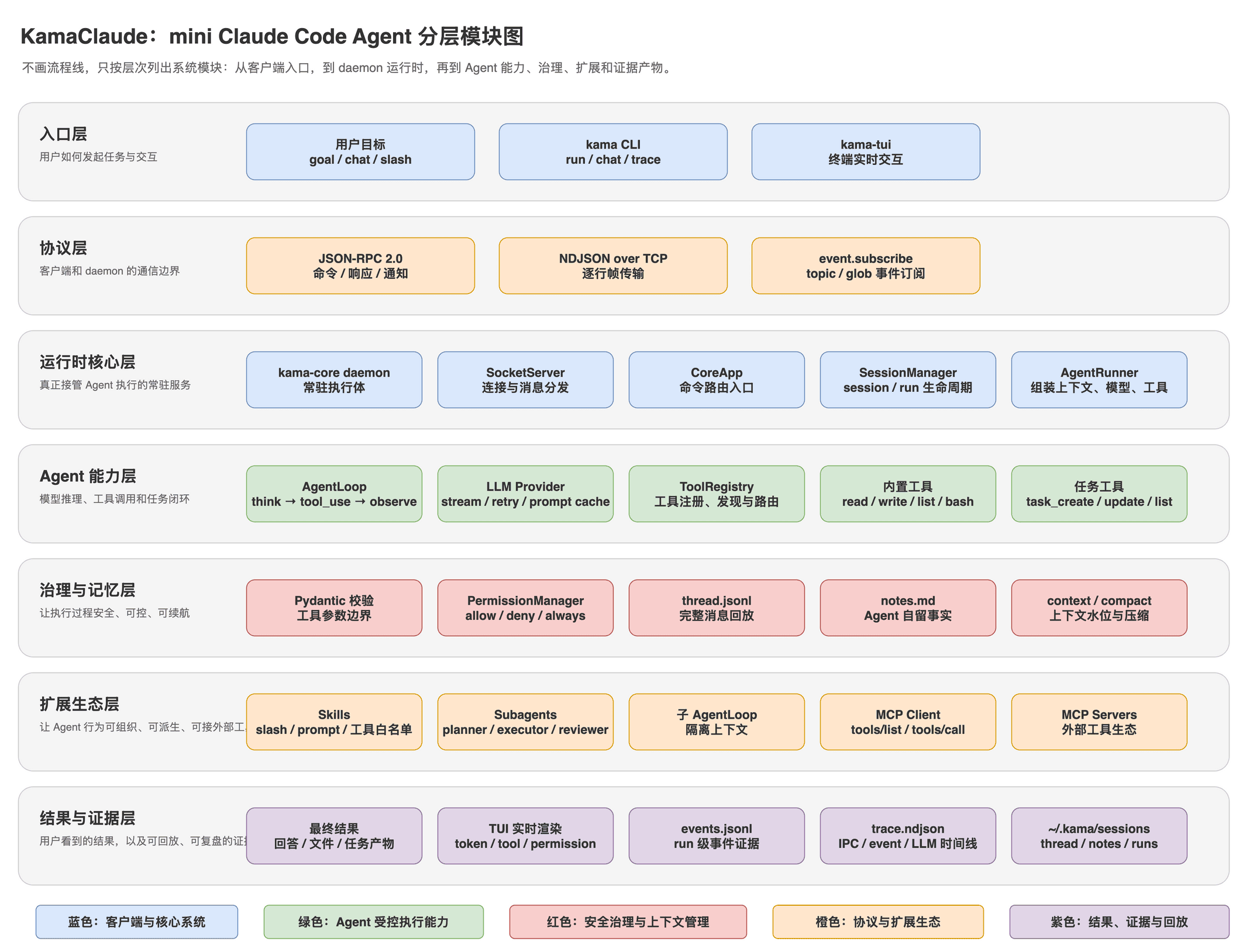Viewport: 1243px width, 952px height.
Task: Click the caption 用户如何发起任务与交互
Action: tap(98, 157)
